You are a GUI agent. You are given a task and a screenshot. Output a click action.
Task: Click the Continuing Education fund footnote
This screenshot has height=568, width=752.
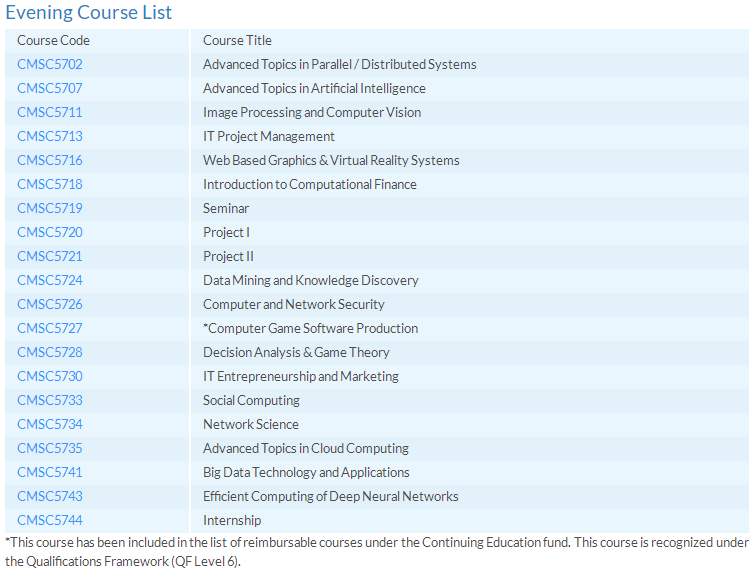(x=376, y=552)
